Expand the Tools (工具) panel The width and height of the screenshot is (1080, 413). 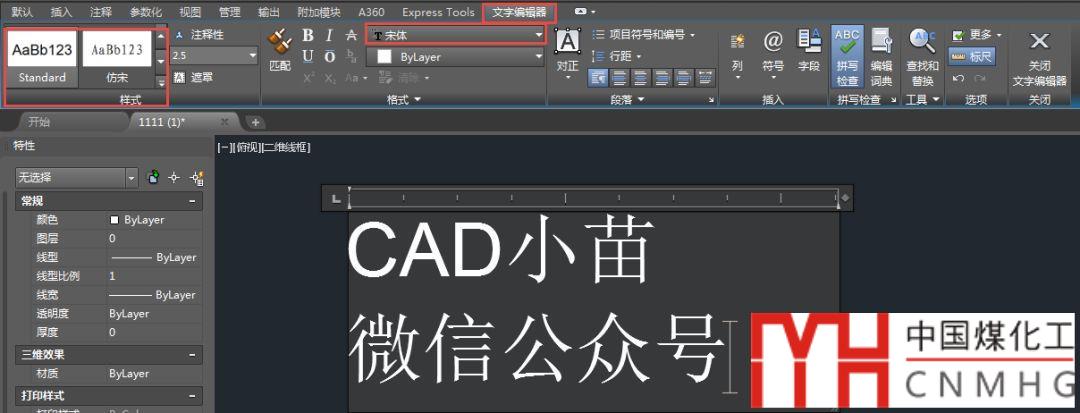coord(922,100)
